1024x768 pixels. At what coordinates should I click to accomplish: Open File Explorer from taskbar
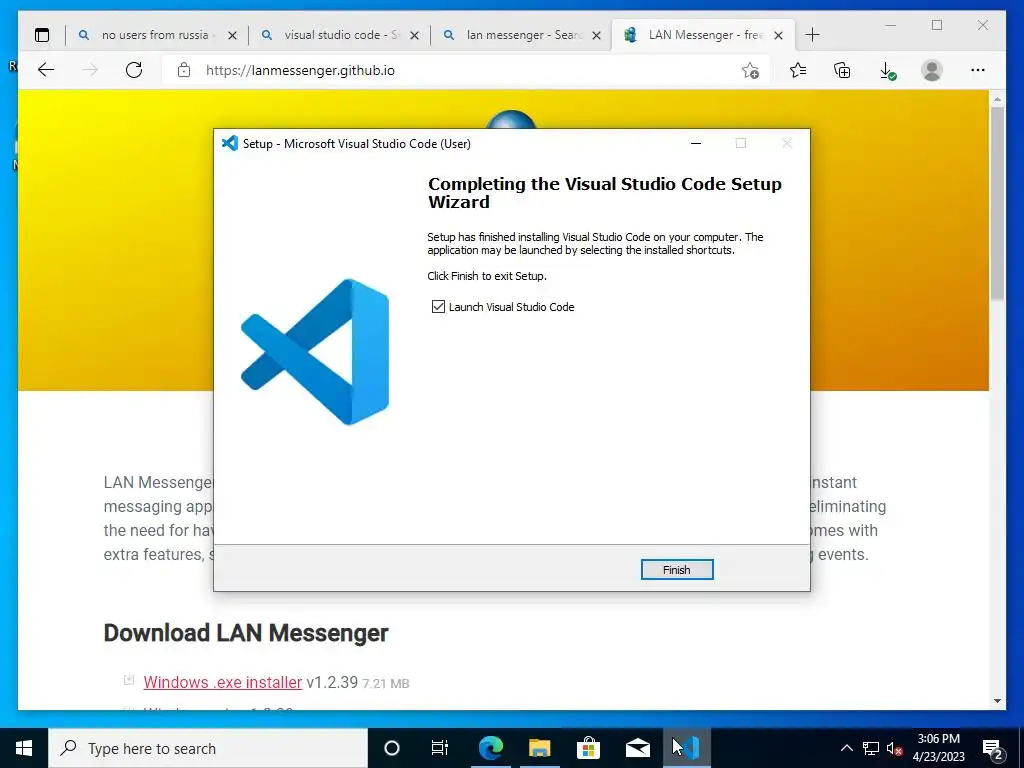point(539,748)
